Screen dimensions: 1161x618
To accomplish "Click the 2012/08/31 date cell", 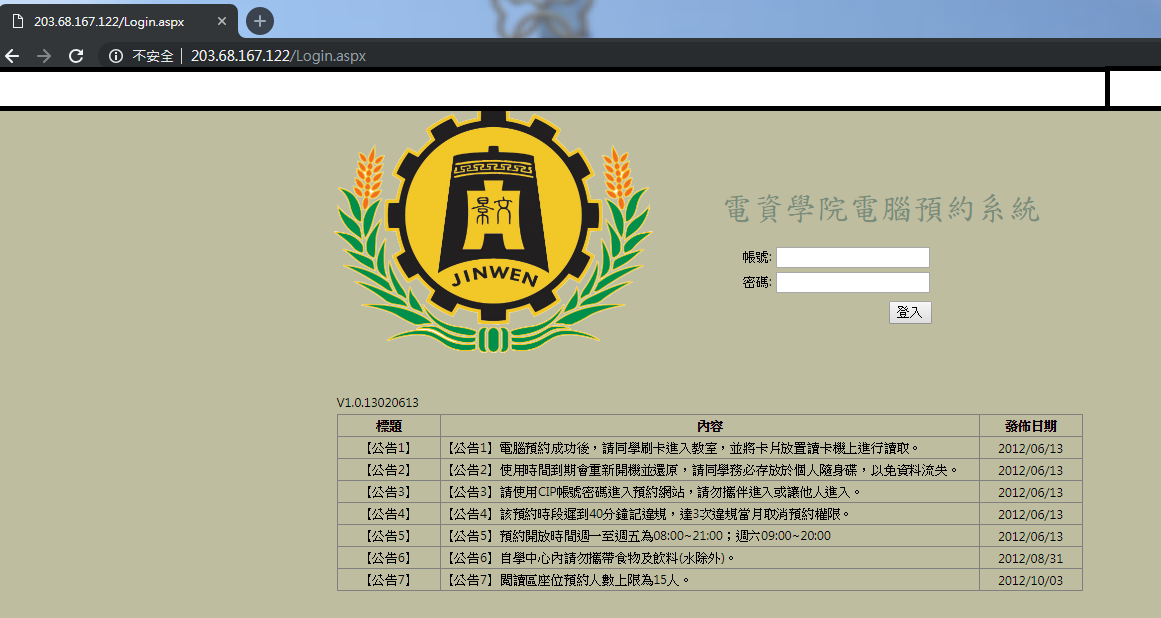I will pyautogui.click(x=1031, y=558).
